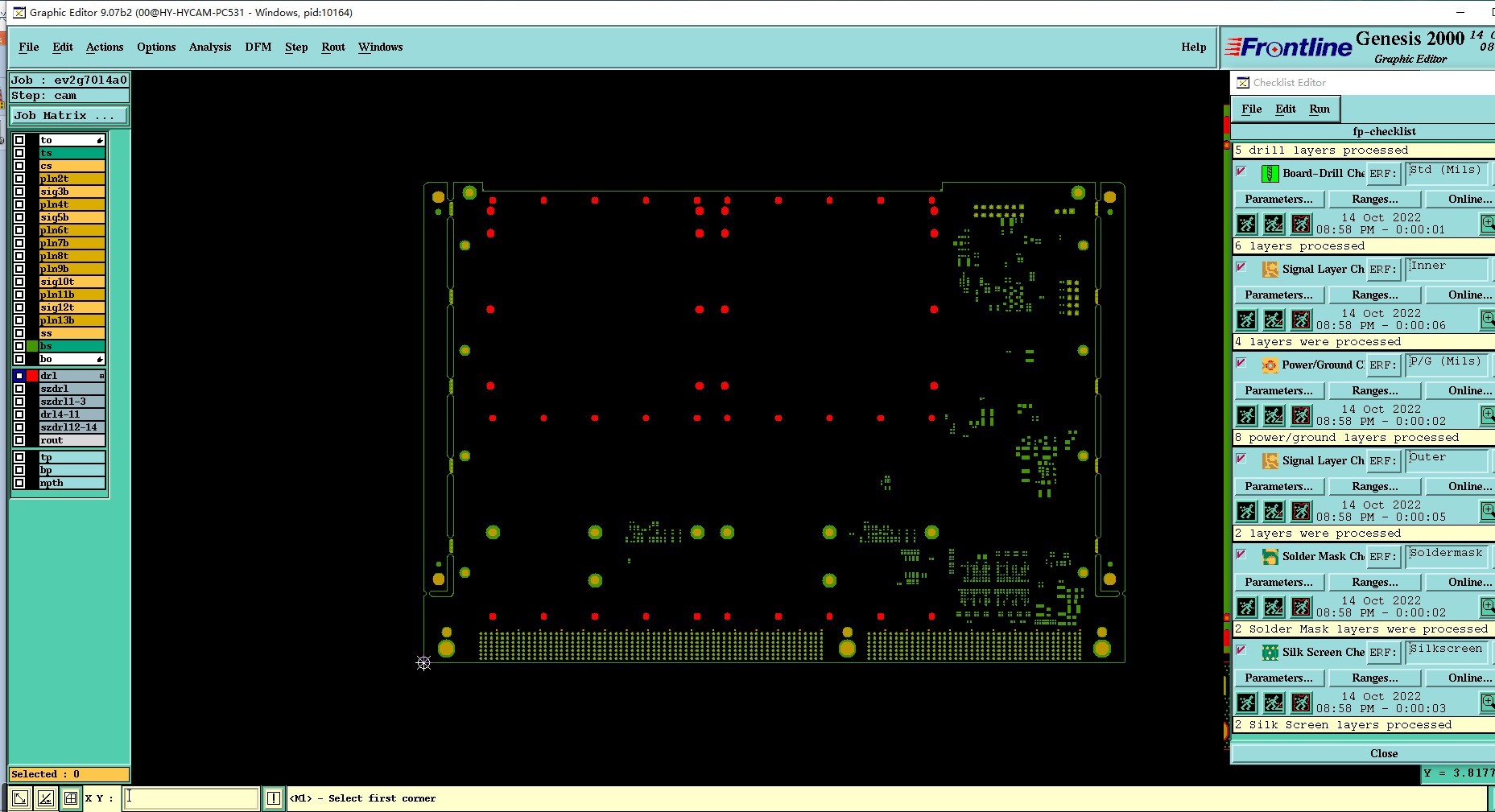Click the grid snap icon beside X Y
This screenshot has height=812, width=1495.
point(71,798)
